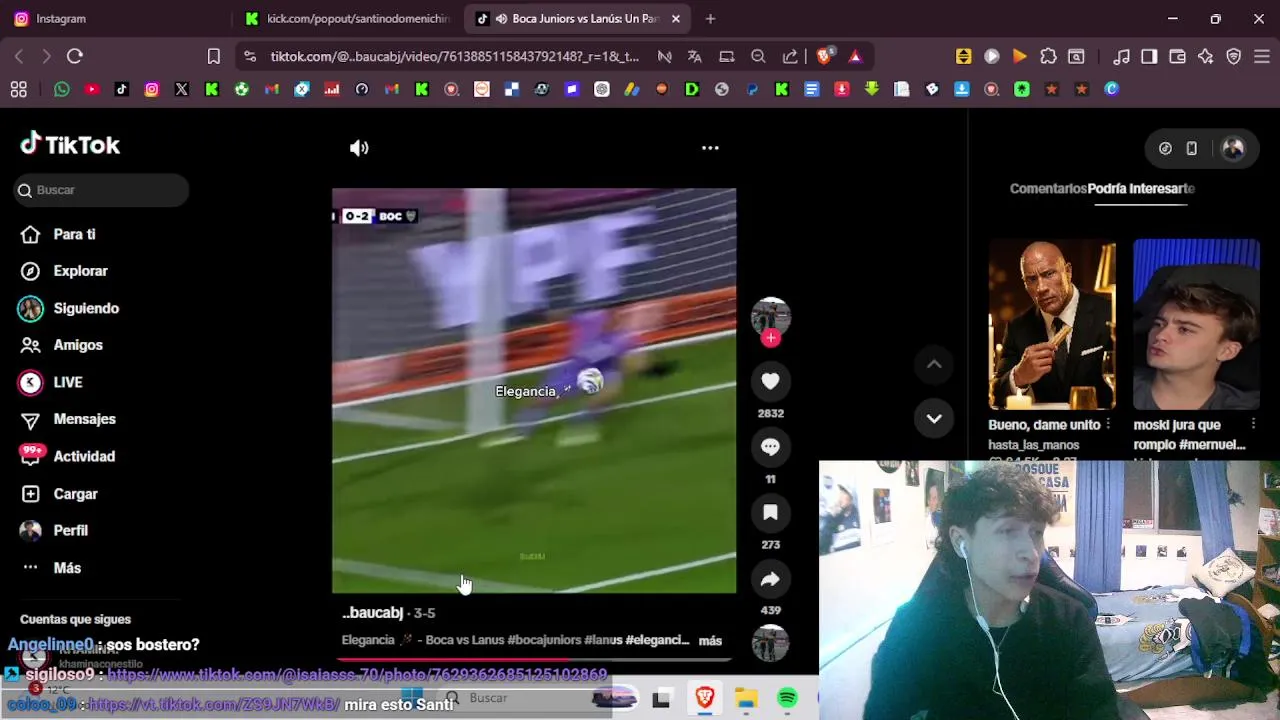Open the X (Twitter) bookmark
Screen dimensions: 1280x720
click(182, 89)
